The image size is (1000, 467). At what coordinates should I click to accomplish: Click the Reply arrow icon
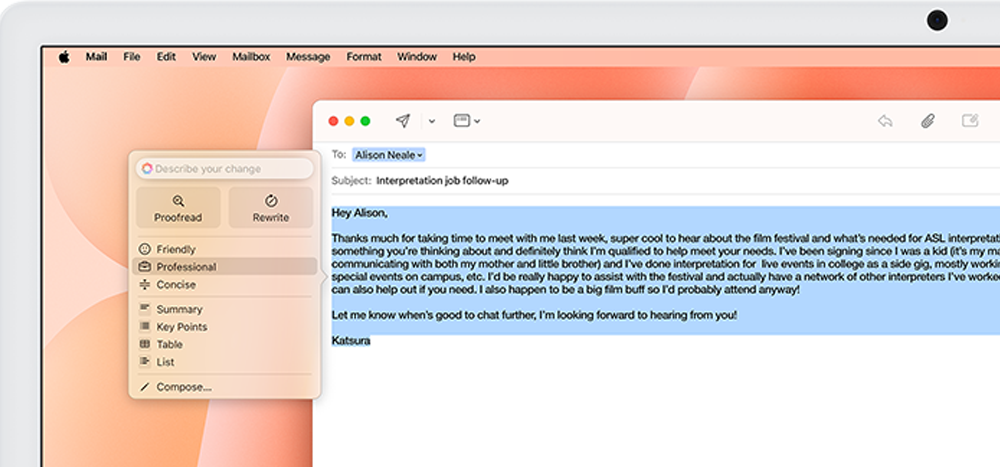point(885,121)
